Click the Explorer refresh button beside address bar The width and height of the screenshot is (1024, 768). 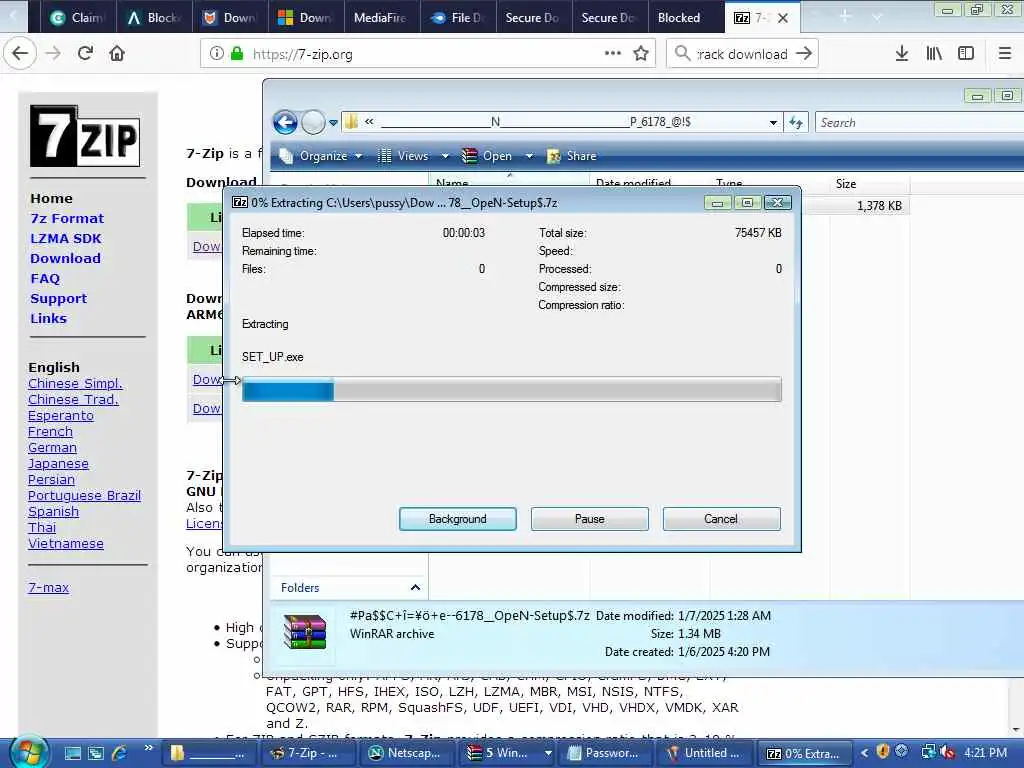(795, 122)
